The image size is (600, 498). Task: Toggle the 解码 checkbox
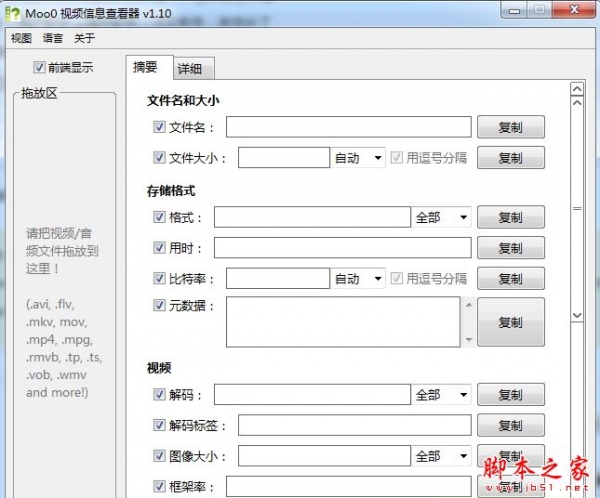(x=159, y=394)
